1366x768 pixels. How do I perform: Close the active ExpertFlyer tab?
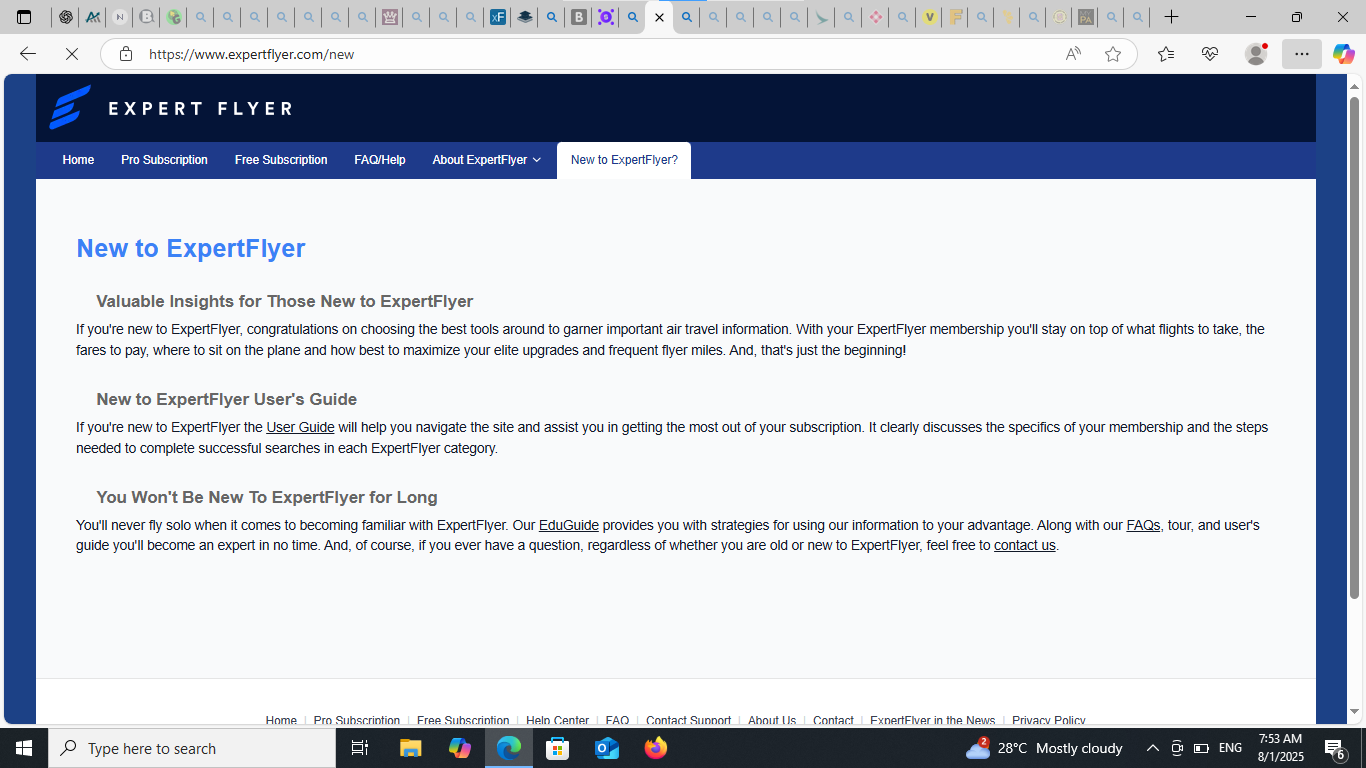tap(659, 17)
